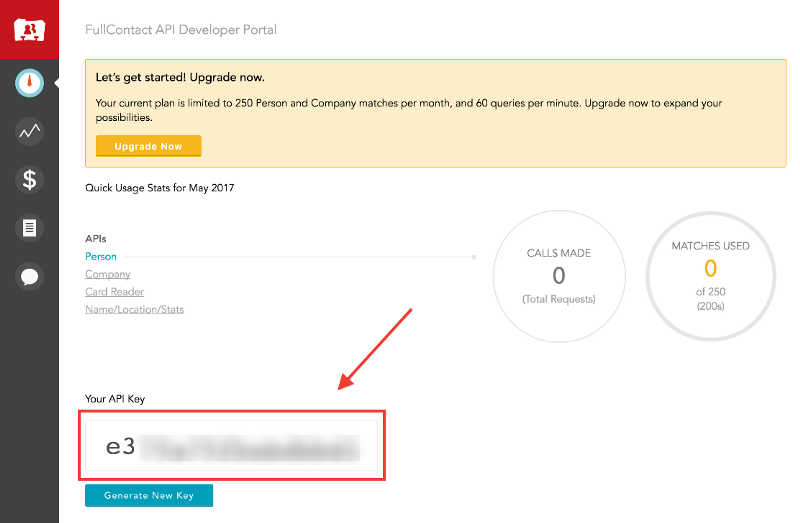Image resolution: width=800 pixels, height=523 pixels.
Task: Click the FullContact API Developer Portal title
Action: (181, 30)
